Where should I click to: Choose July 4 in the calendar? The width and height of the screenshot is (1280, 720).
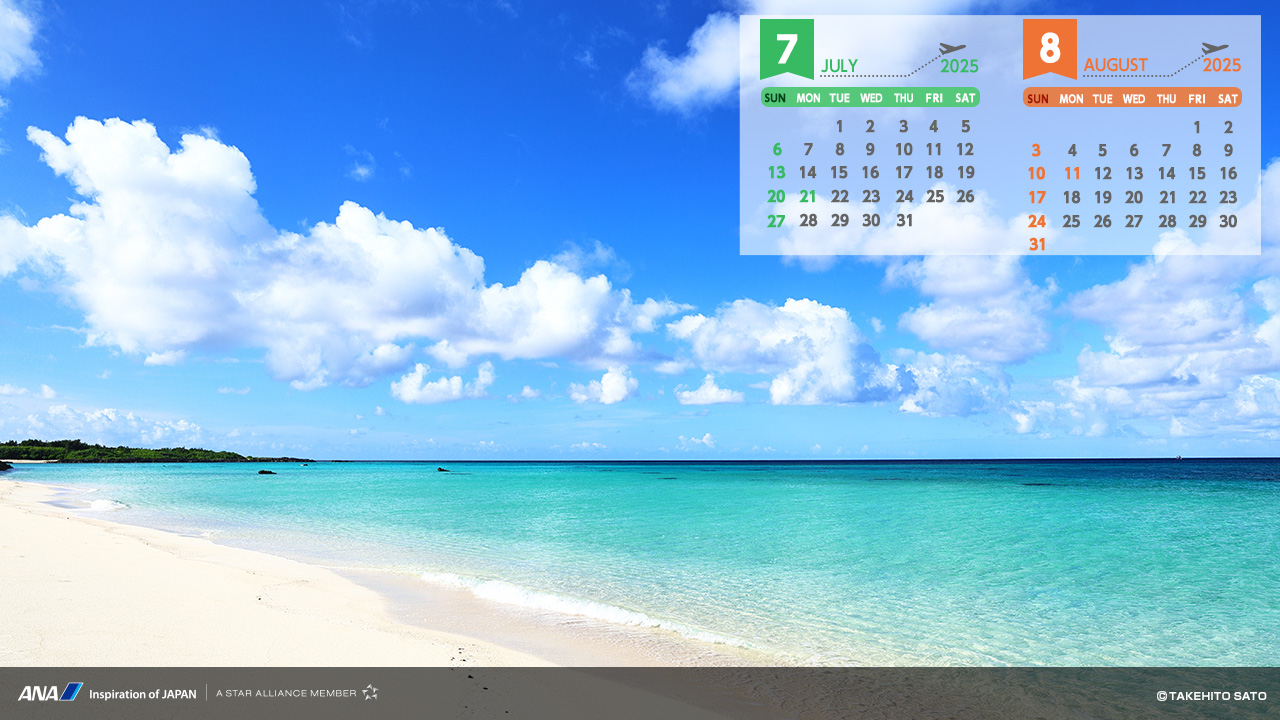(x=933, y=127)
